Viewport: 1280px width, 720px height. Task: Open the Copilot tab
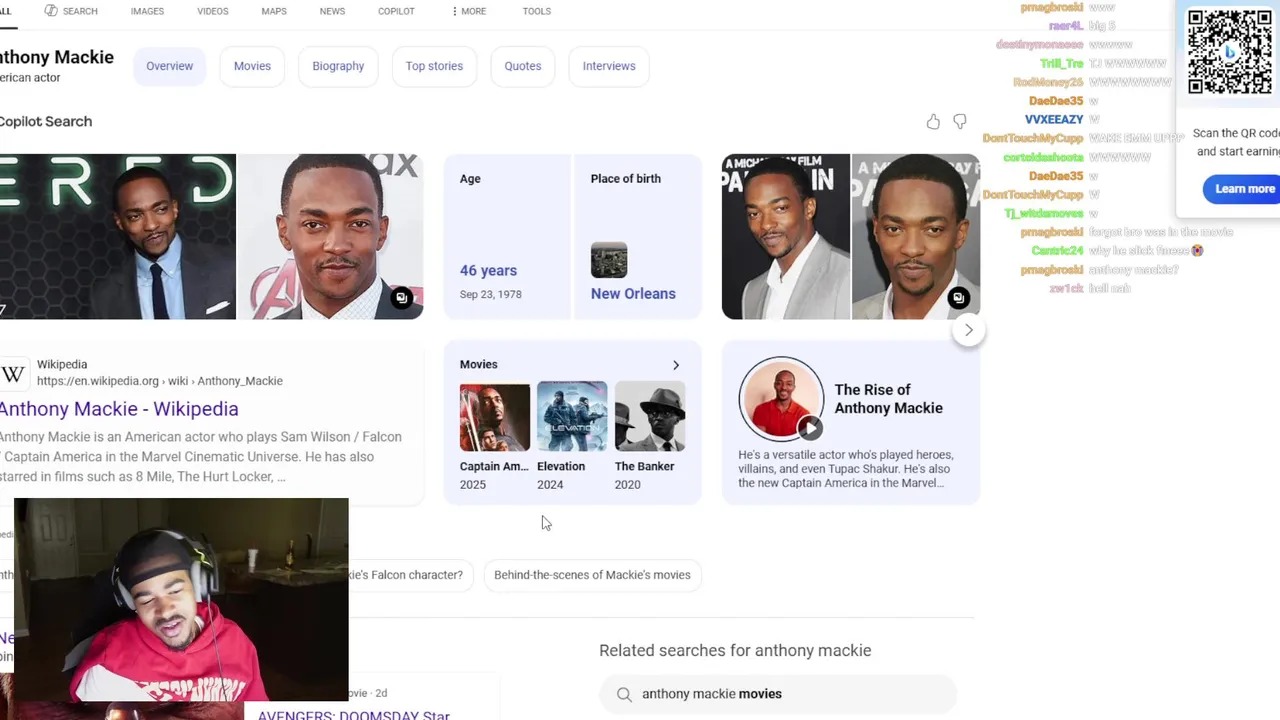[x=396, y=11]
